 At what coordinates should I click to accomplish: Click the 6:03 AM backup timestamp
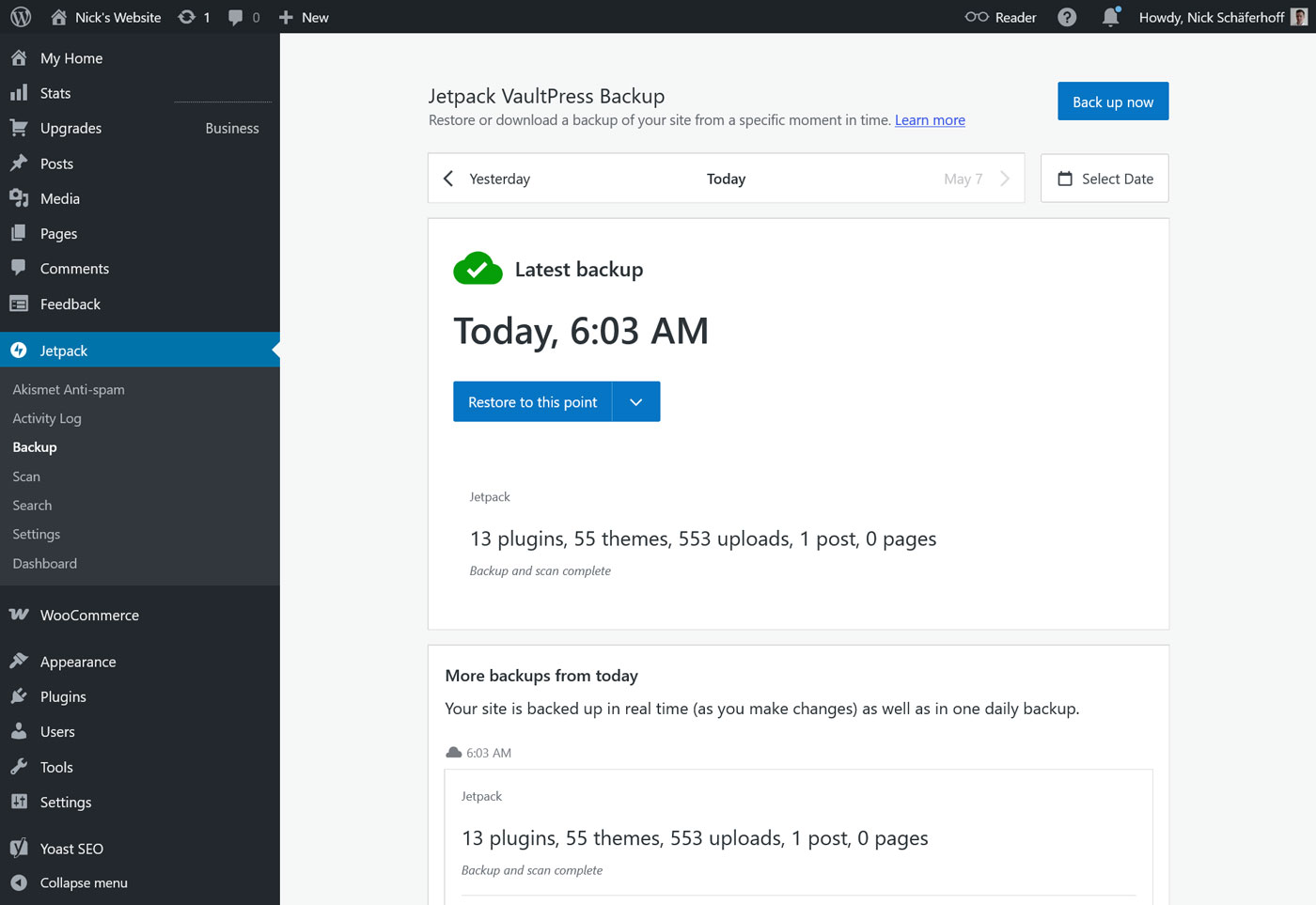click(x=489, y=753)
